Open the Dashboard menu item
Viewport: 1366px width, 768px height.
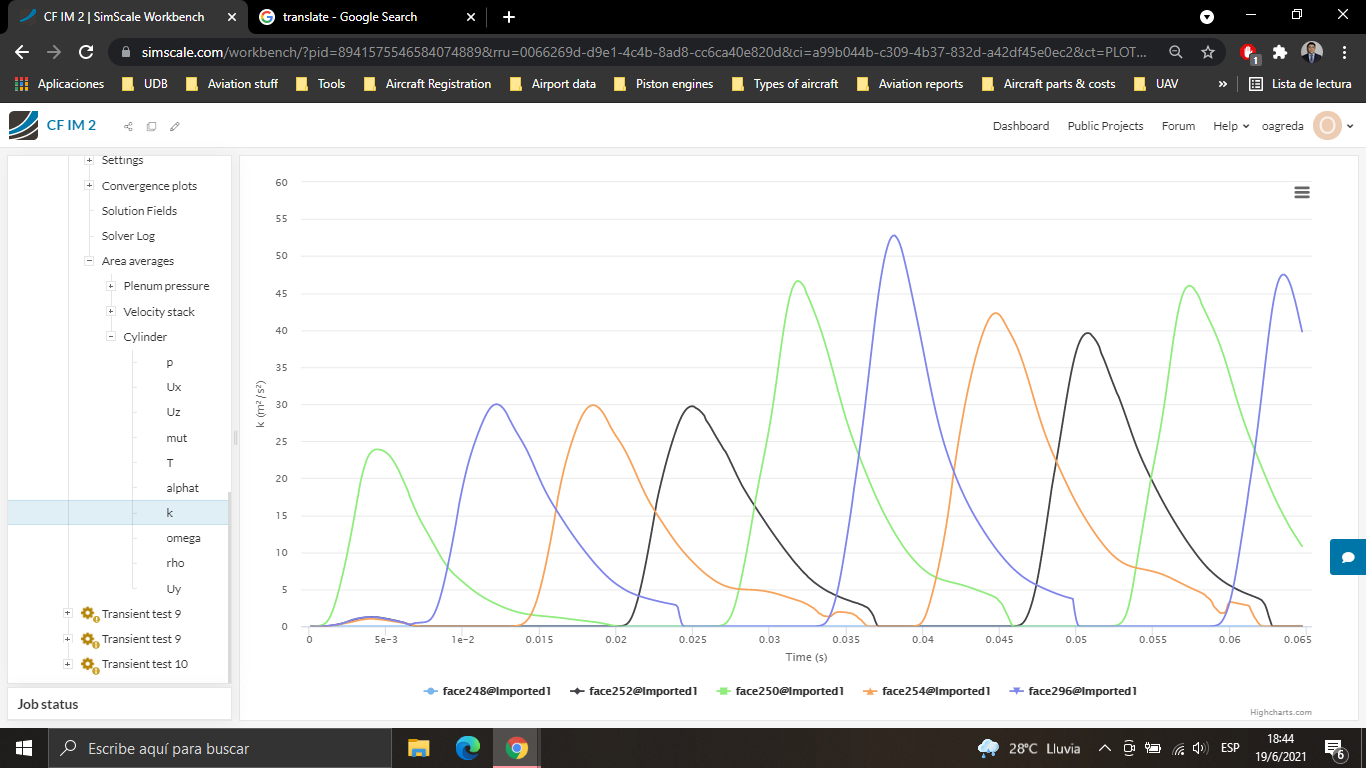(1021, 126)
